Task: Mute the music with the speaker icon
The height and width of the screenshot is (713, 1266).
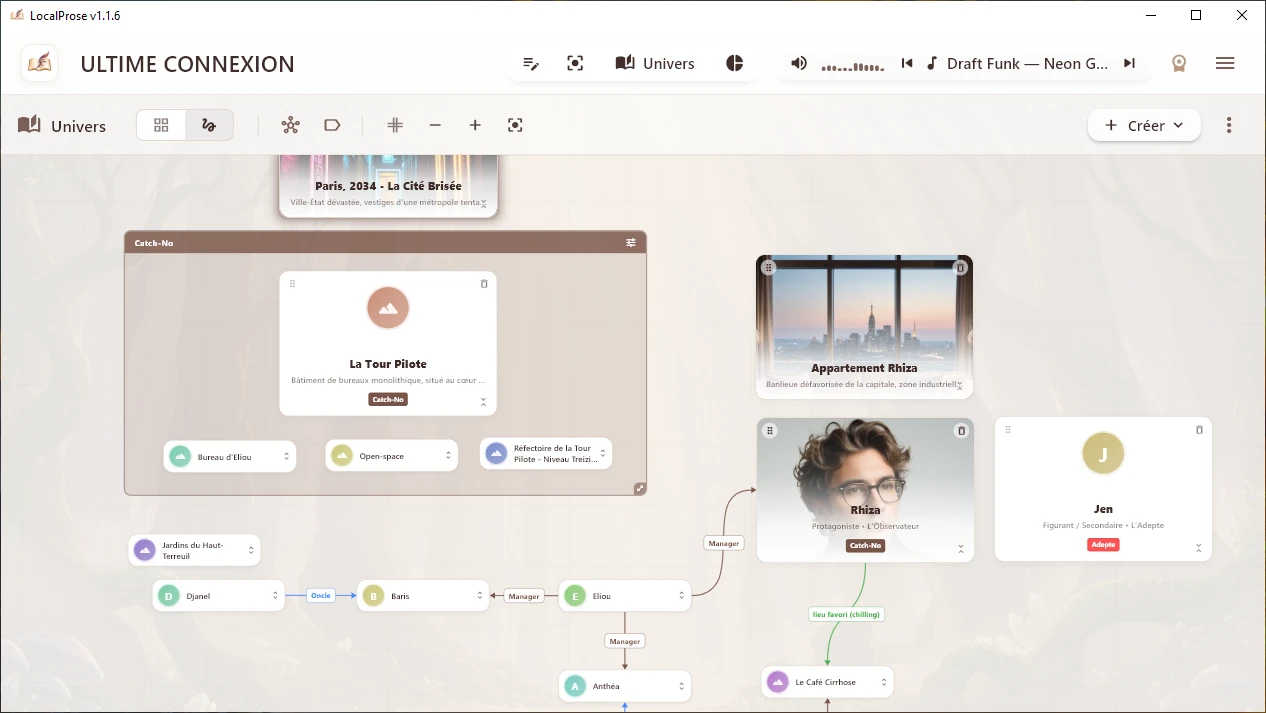Action: click(799, 62)
